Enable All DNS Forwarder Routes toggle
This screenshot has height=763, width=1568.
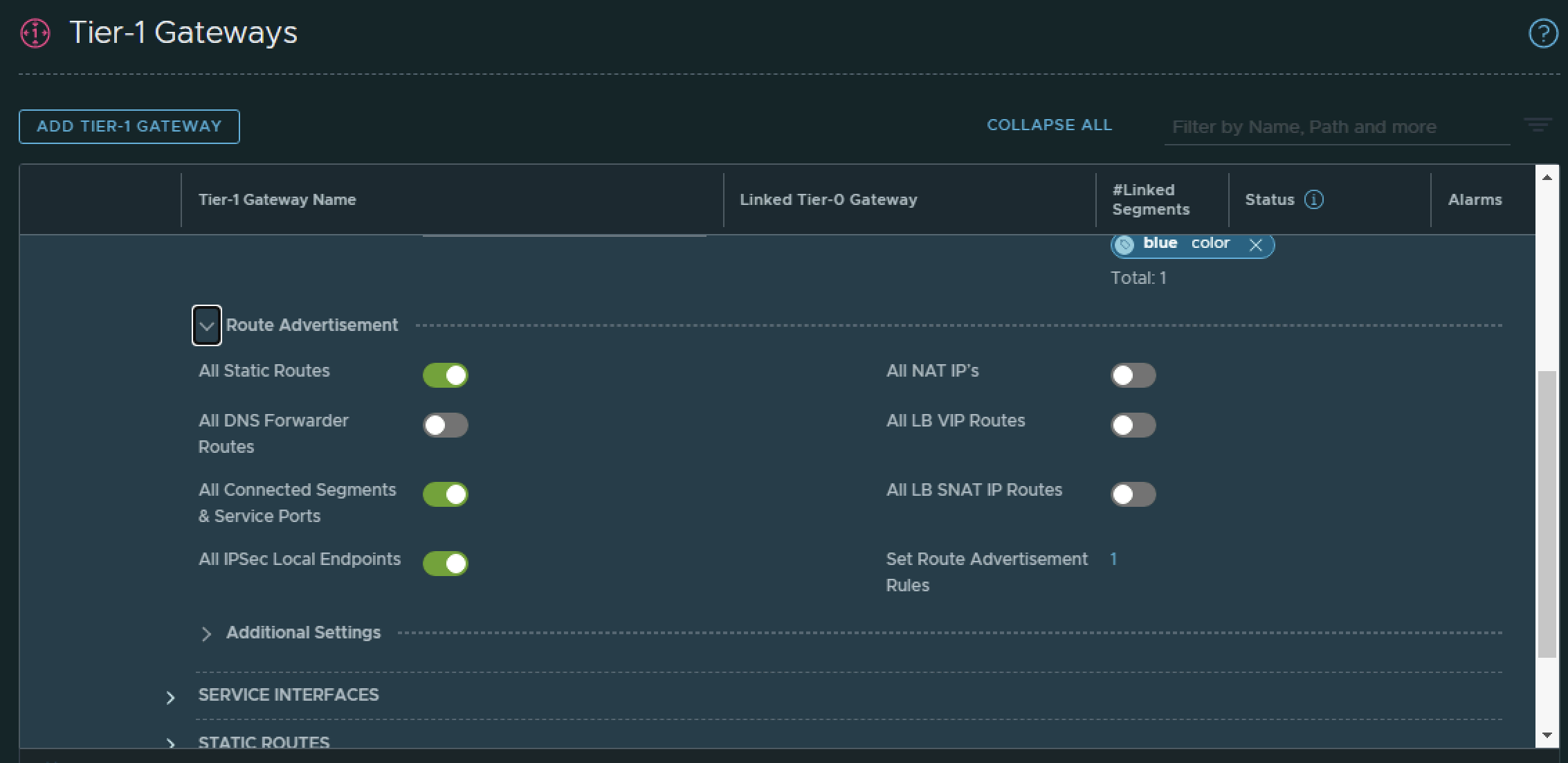tap(446, 425)
